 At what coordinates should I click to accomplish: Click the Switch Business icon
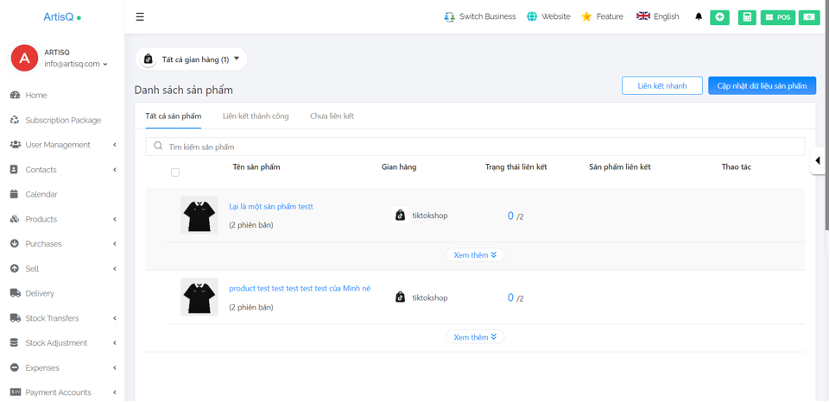449,17
